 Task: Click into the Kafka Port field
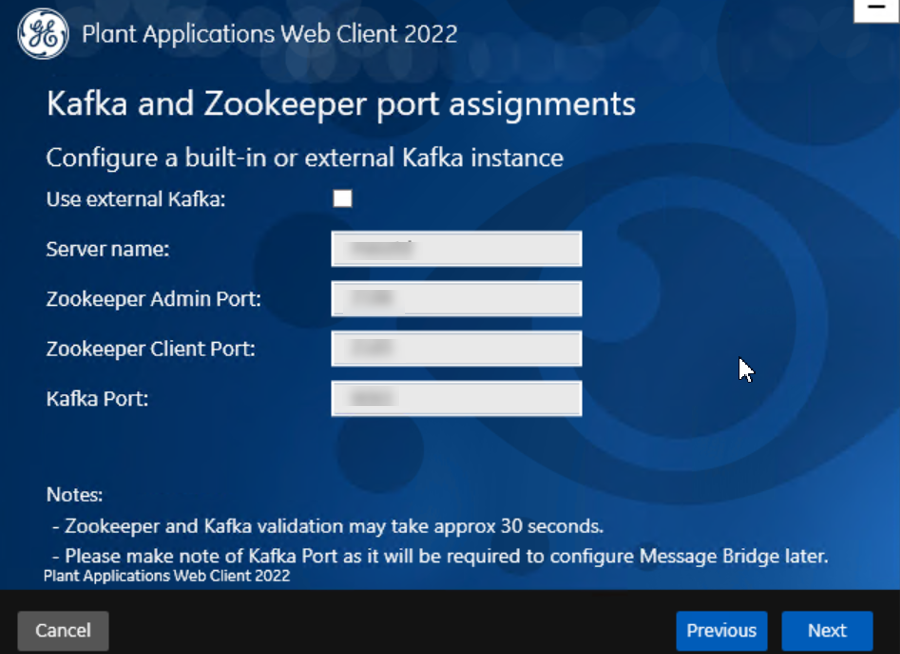[456, 398]
